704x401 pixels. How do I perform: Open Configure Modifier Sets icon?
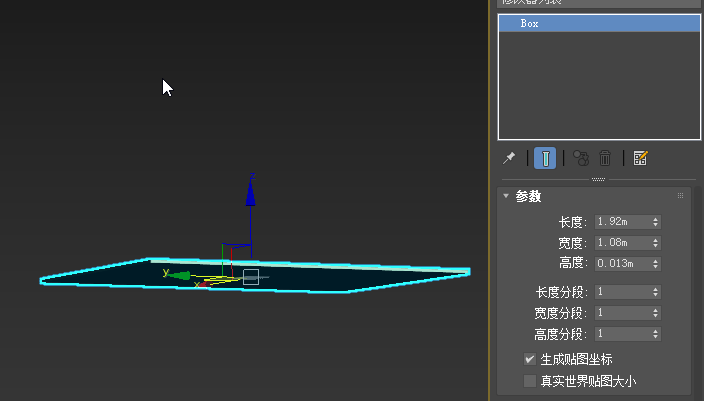640,158
